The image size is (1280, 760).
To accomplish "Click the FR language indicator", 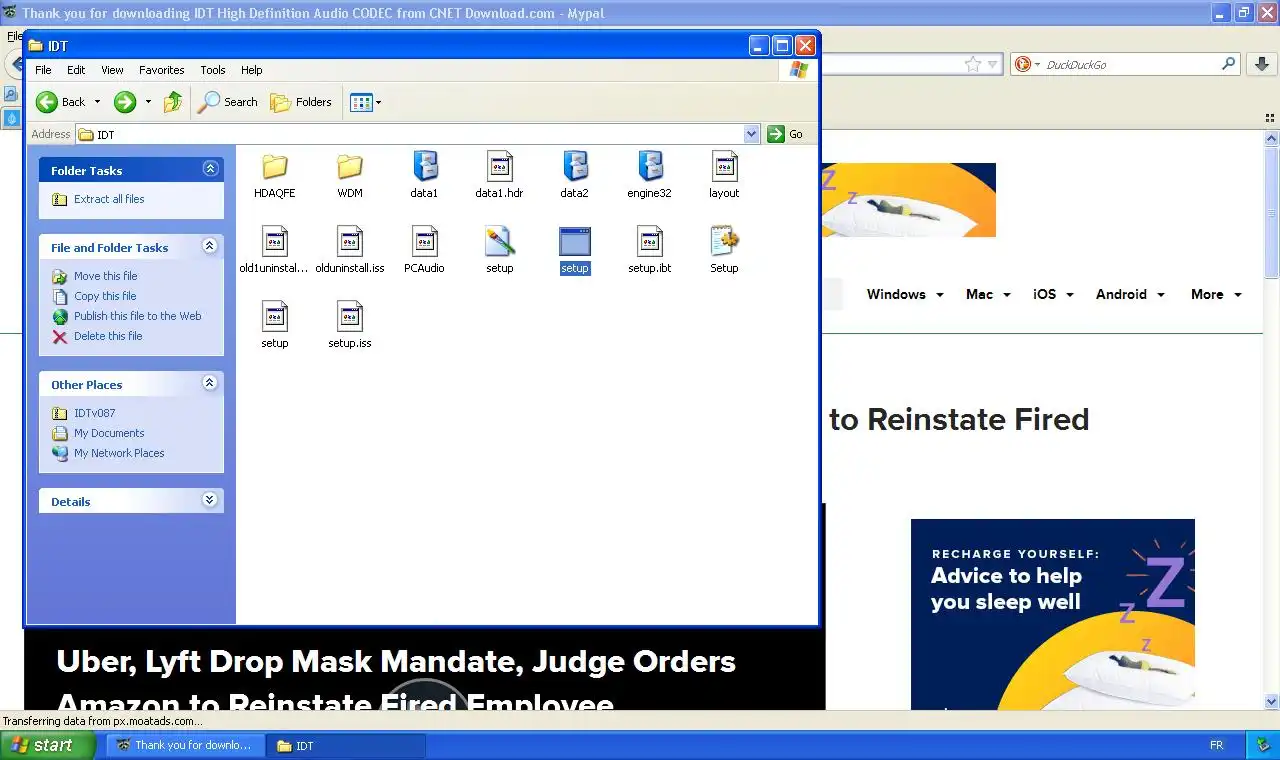I will pos(1217,745).
